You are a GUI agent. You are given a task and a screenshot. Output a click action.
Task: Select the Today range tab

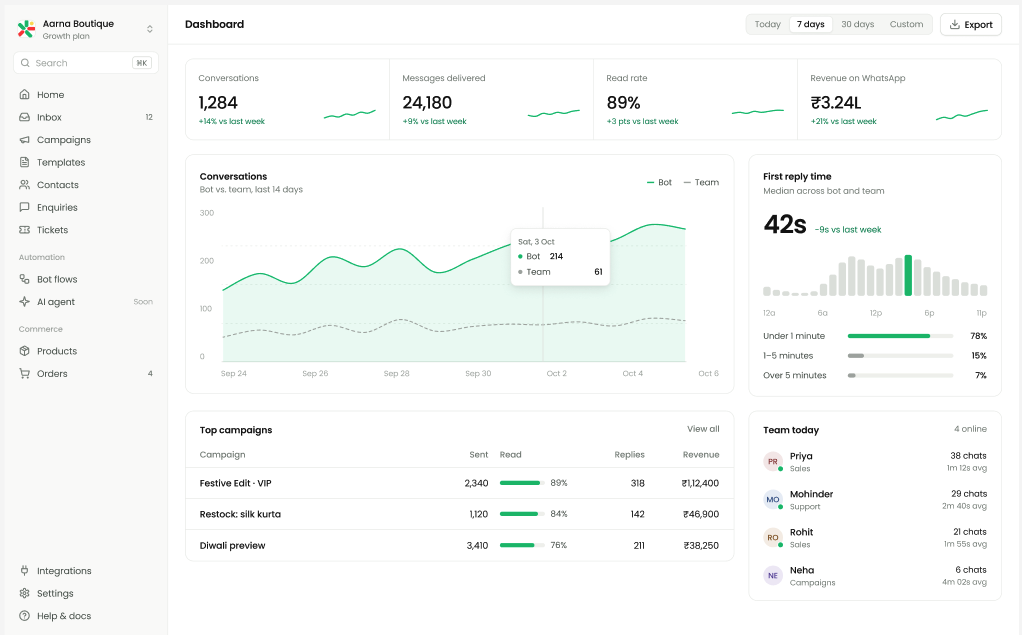click(x=768, y=24)
